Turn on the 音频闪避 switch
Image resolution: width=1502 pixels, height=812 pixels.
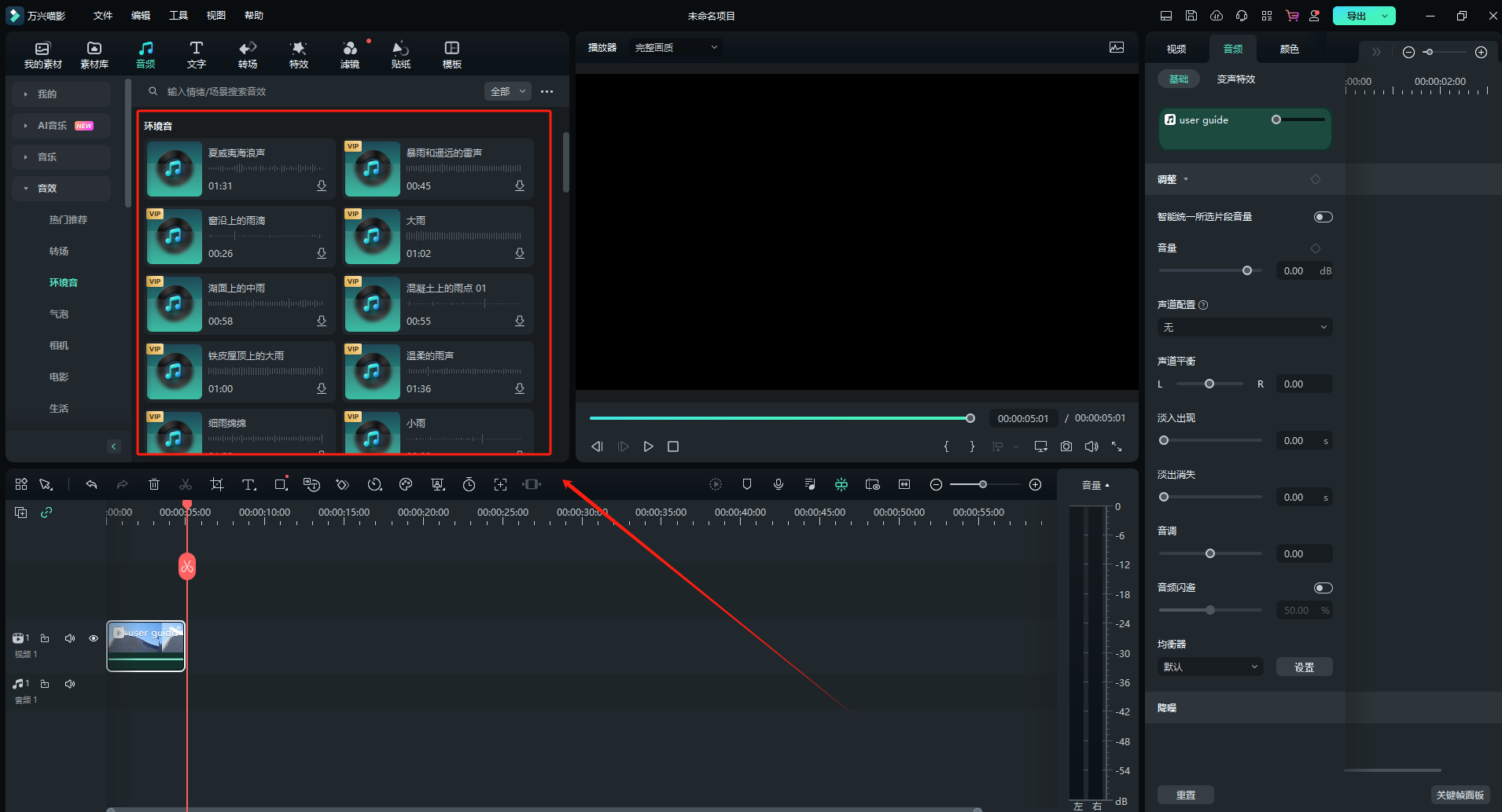[x=1323, y=588]
